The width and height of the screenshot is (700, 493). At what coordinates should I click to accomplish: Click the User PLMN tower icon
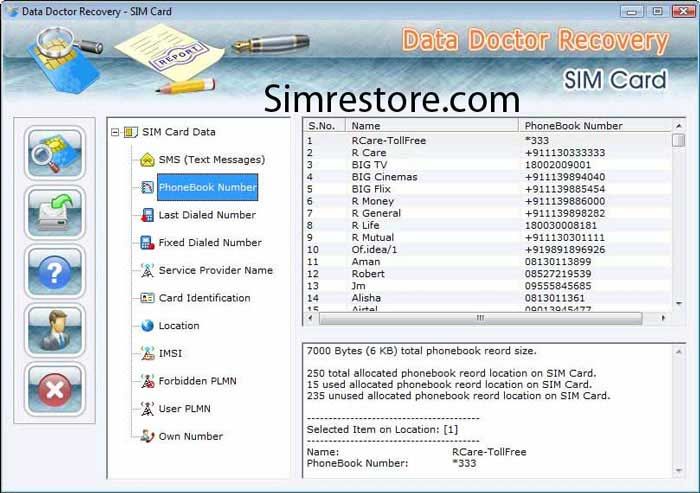point(147,409)
